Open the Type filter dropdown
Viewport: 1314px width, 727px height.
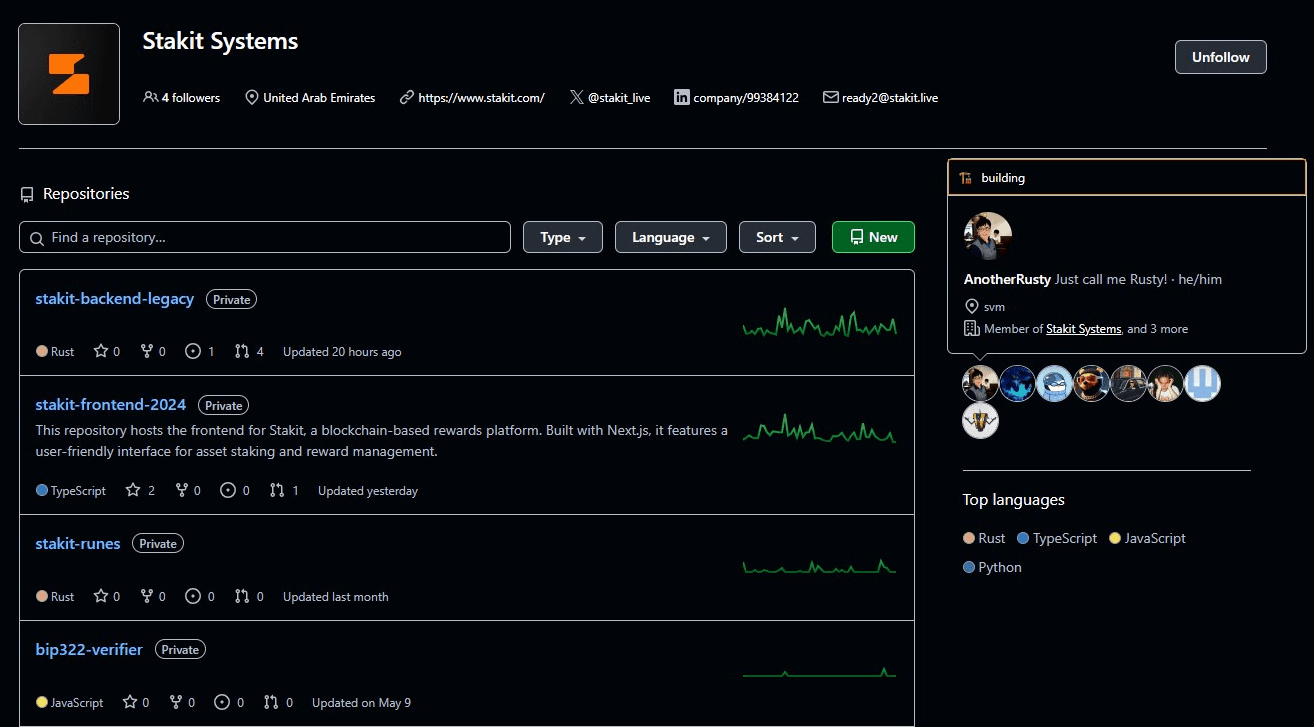tap(562, 237)
